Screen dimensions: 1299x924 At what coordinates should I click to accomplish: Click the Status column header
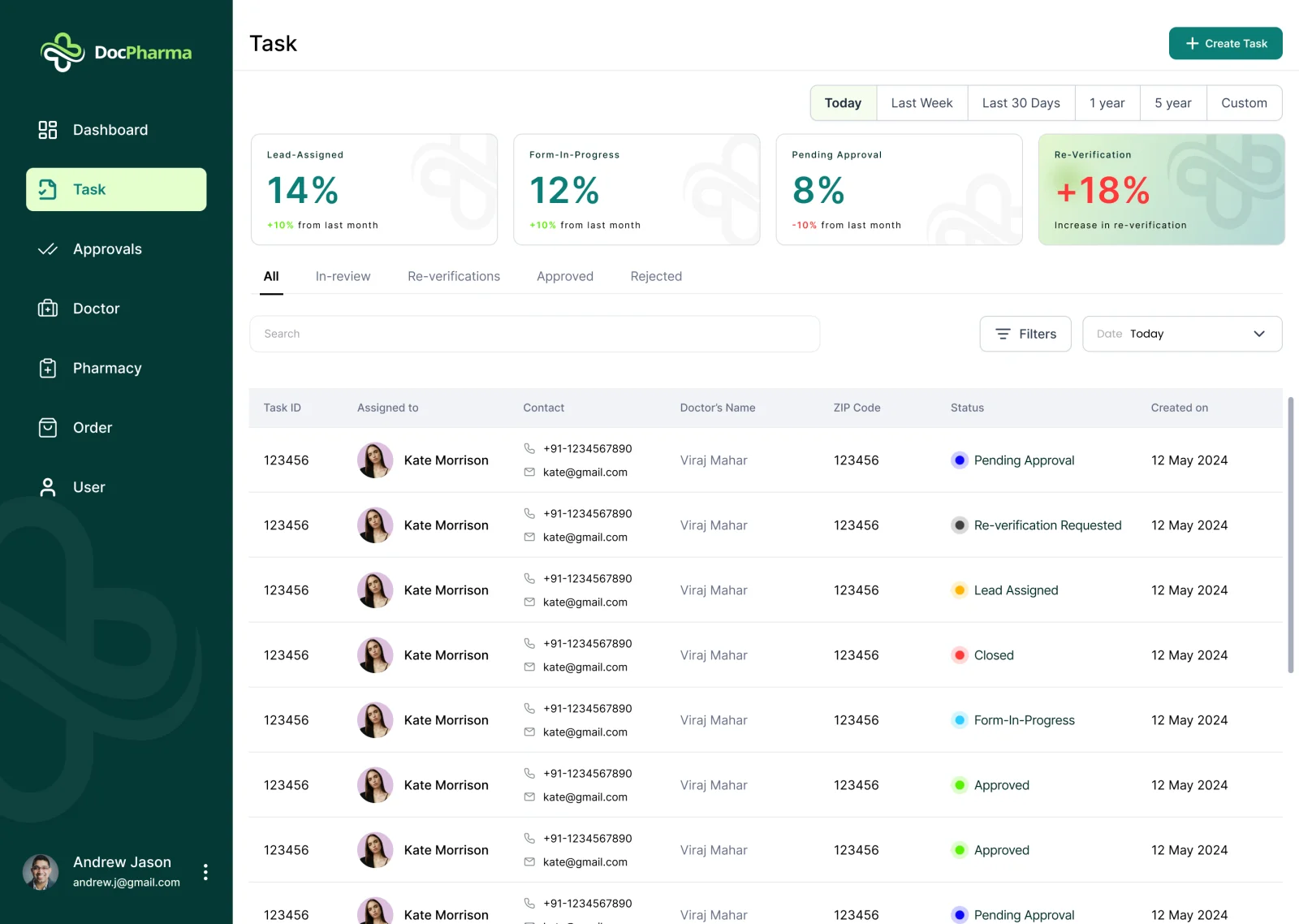[x=967, y=408]
